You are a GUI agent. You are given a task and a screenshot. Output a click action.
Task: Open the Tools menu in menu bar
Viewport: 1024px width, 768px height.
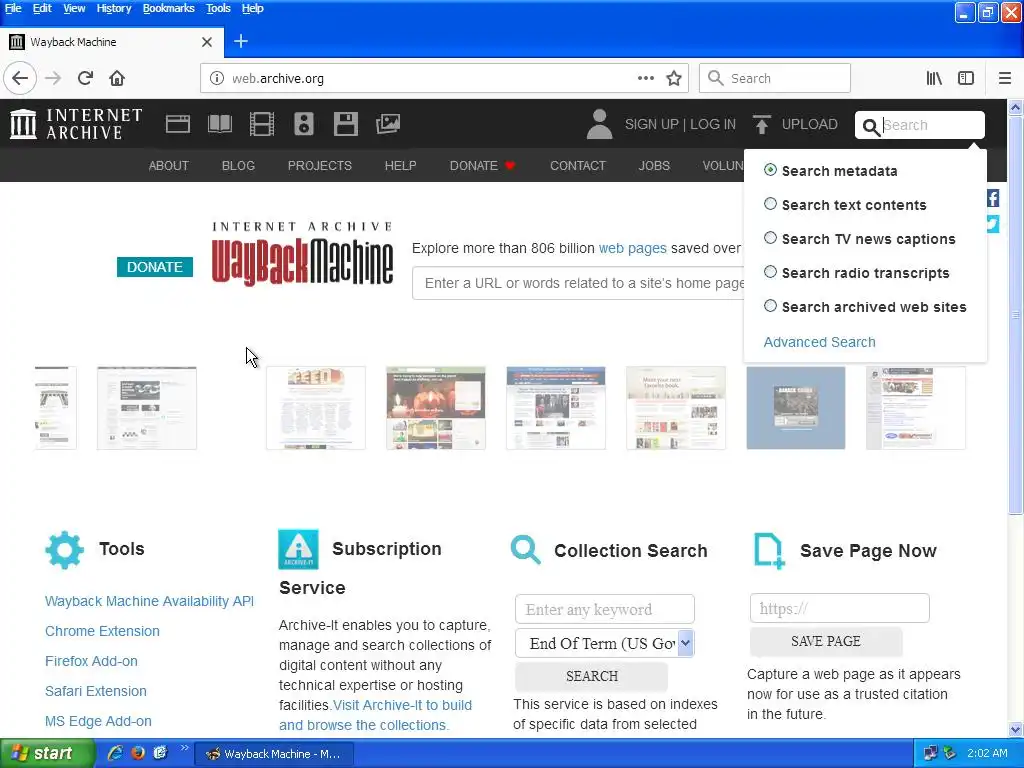tap(218, 8)
